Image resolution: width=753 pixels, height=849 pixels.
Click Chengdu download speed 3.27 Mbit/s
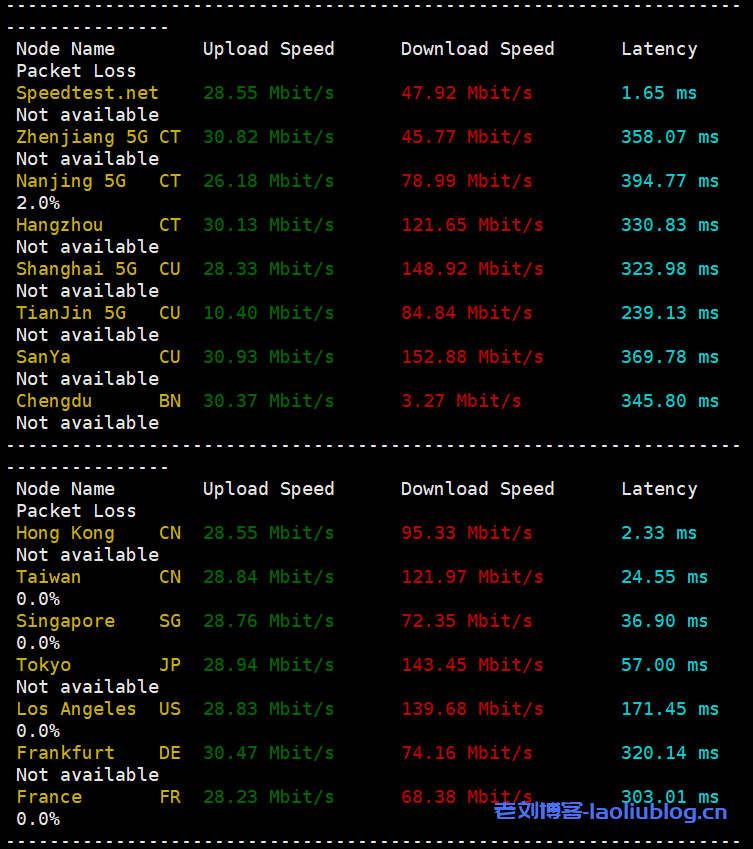coord(461,401)
